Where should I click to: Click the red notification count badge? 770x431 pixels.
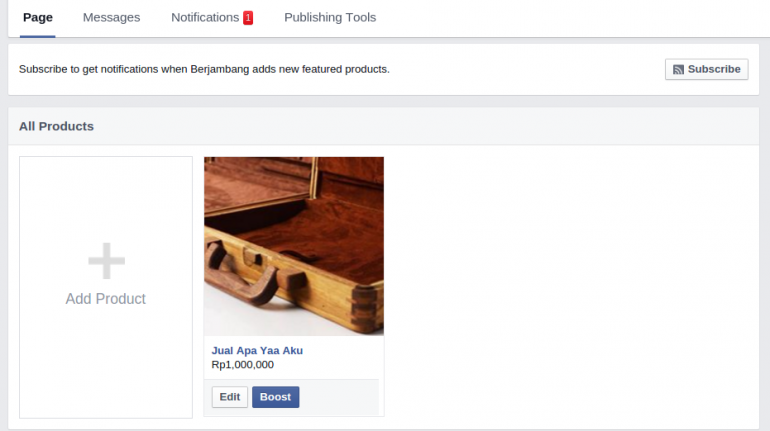[248, 18]
